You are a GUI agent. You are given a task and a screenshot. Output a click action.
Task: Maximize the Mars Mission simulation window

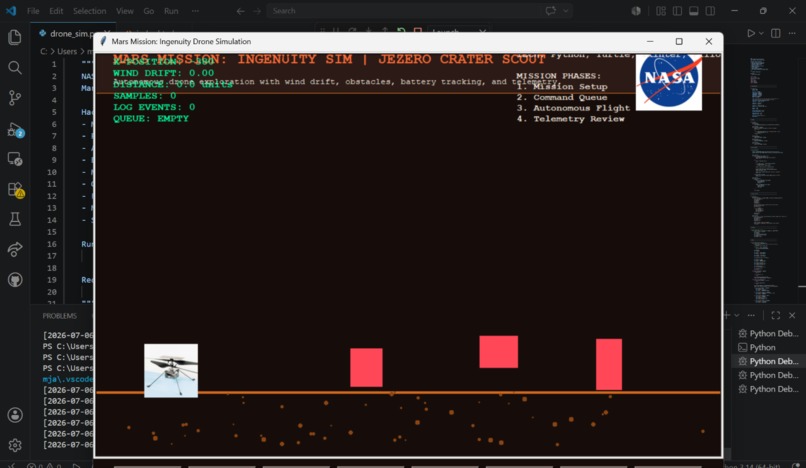pyautogui.click(x=679, y=41)
